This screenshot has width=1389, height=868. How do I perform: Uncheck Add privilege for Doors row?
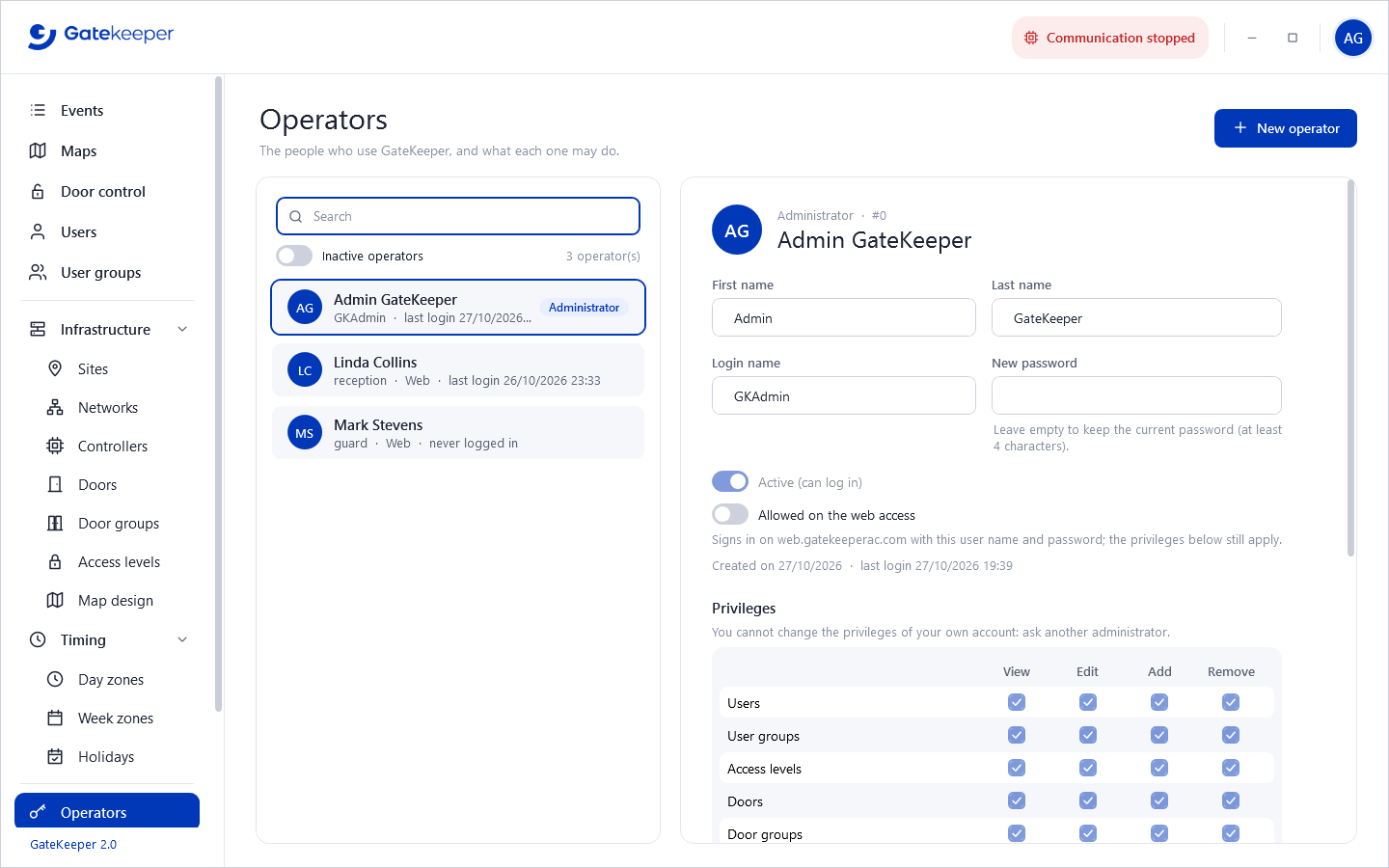(x=1159, y=800)
